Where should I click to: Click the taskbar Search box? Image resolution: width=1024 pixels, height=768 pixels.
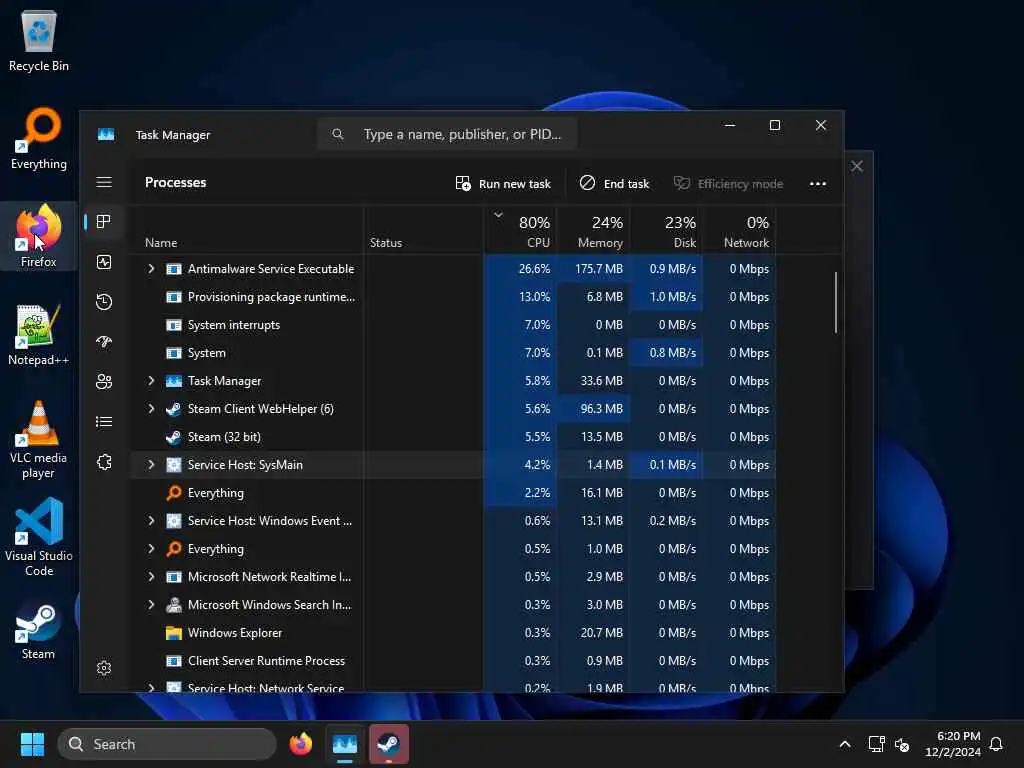167,744
